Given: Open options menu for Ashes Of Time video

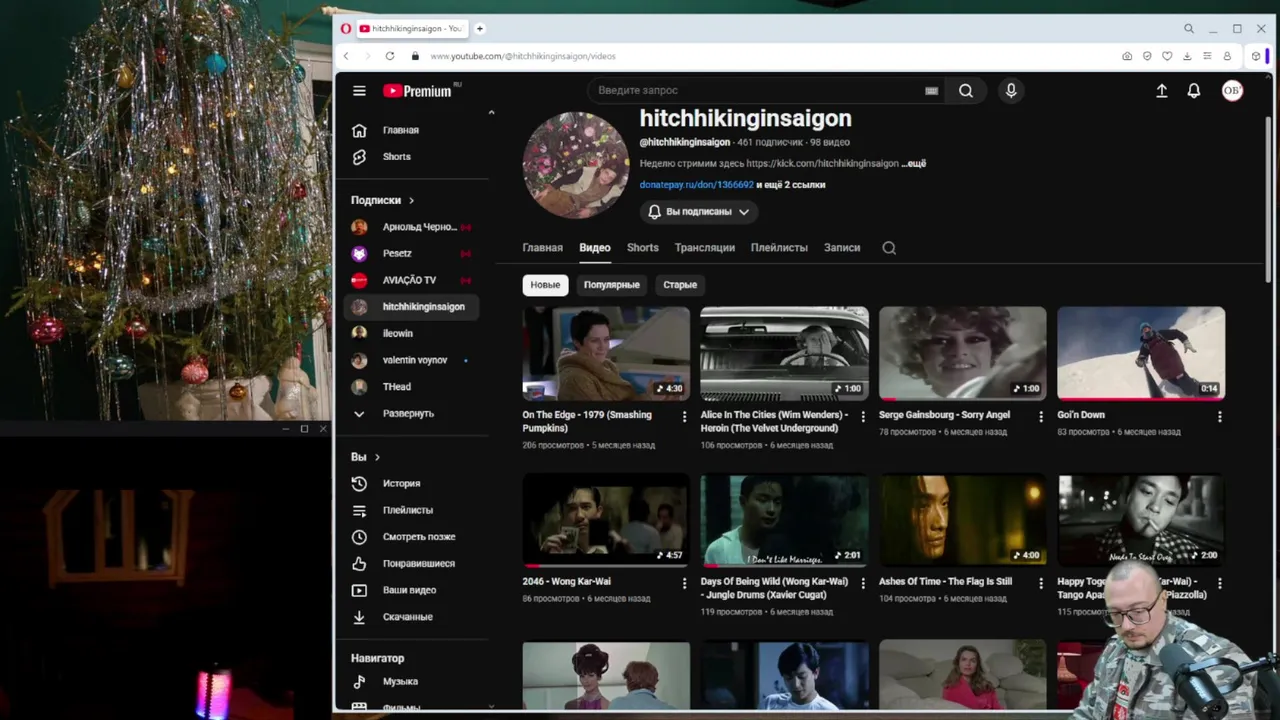Looking at the screenshot, I should 1041,583.
